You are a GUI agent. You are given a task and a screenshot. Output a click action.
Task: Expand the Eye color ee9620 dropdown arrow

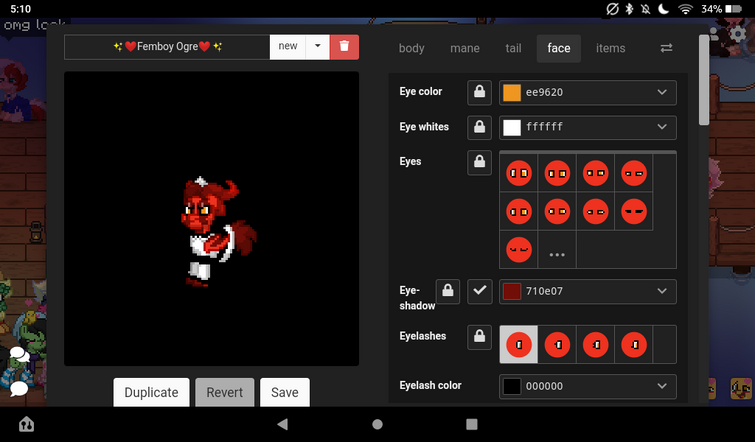coord(662,92)
